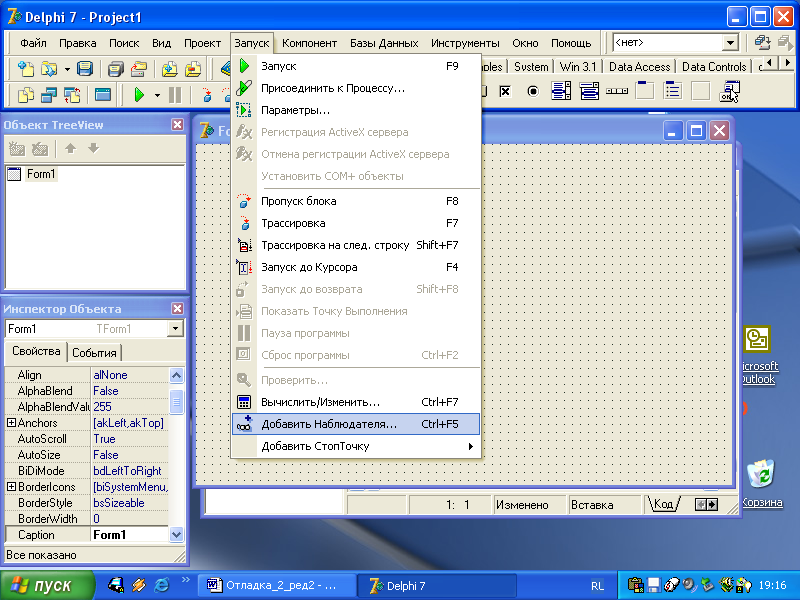The width and height of the screenshot is (800, 600).
Task: Select the ComboBox component in palette
Action: pos(589,91)
